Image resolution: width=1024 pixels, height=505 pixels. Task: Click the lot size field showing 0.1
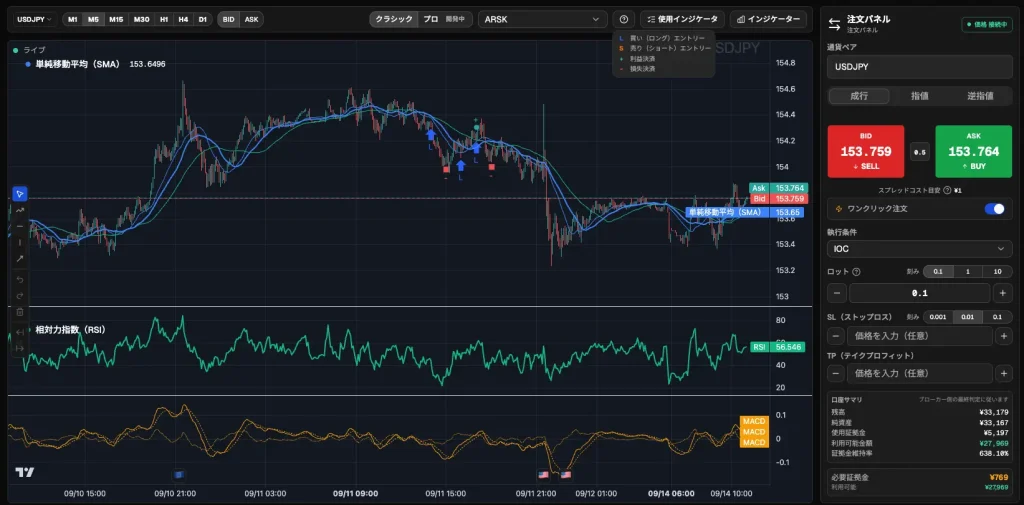click(920, 293)
